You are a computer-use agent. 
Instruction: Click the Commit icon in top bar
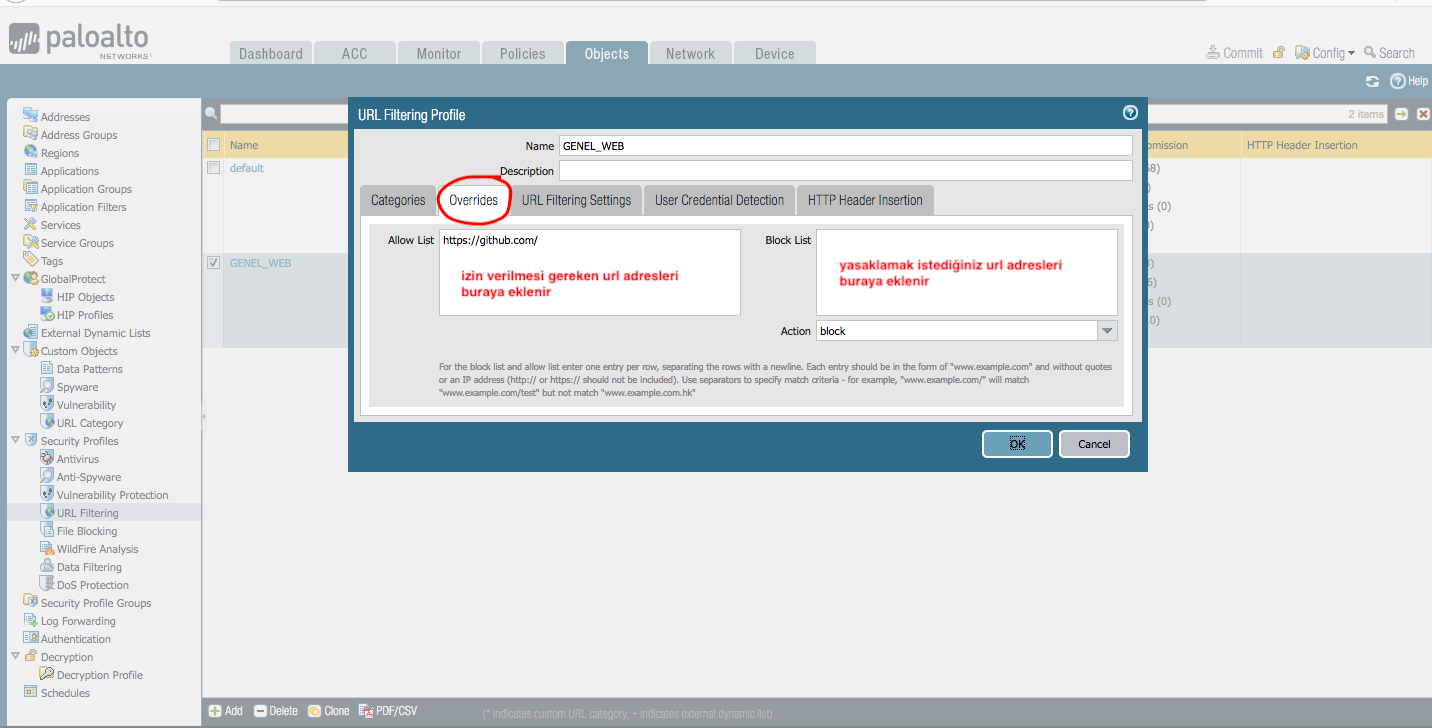[x=1213, y=53]
